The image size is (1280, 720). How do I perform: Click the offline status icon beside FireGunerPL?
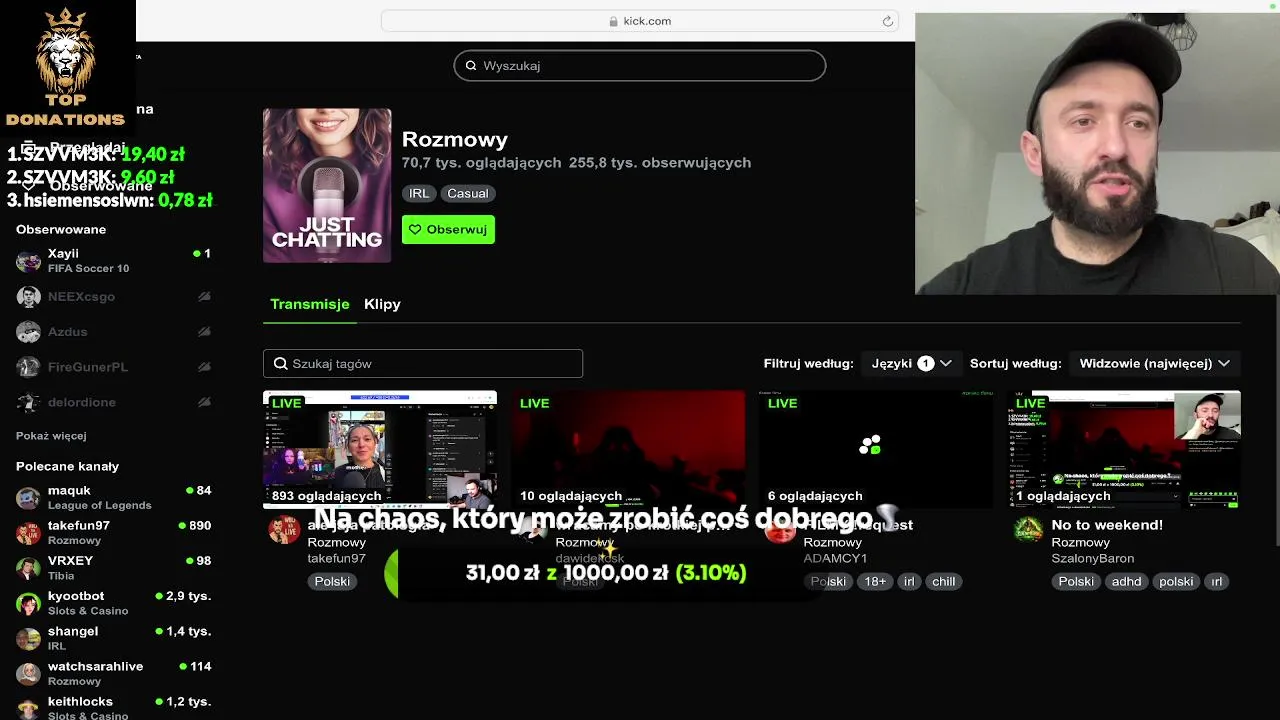pyautogui.click(x=204, y=367)
